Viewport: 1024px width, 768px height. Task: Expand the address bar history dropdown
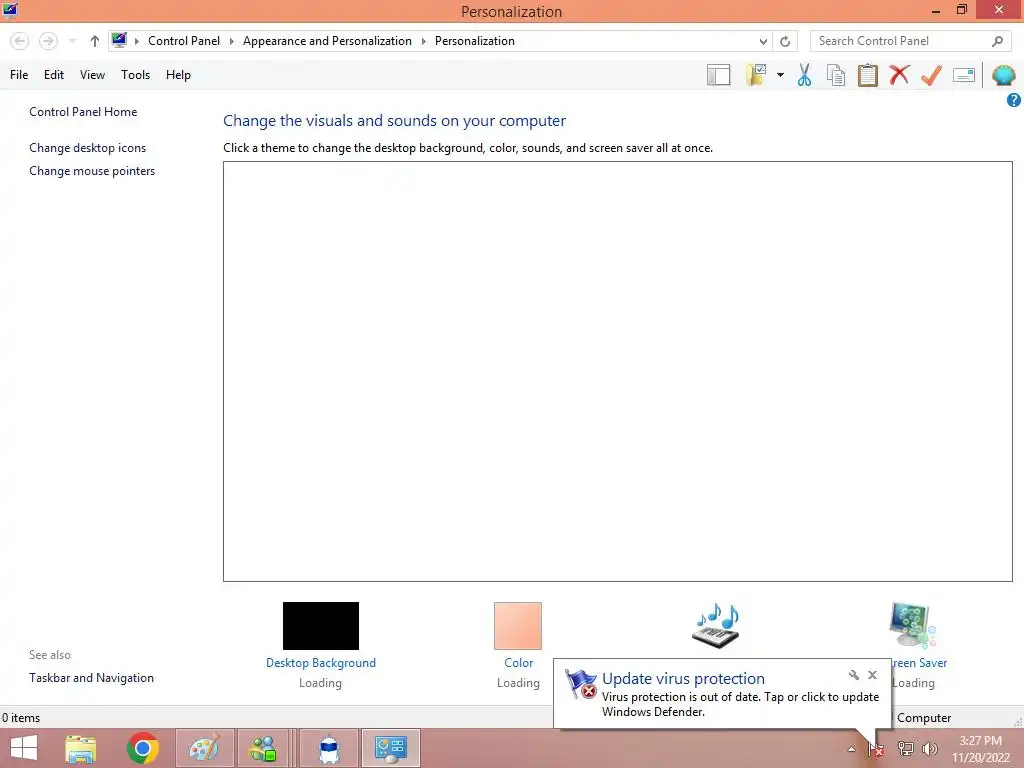pyautogui.click(x=763, y=41)
